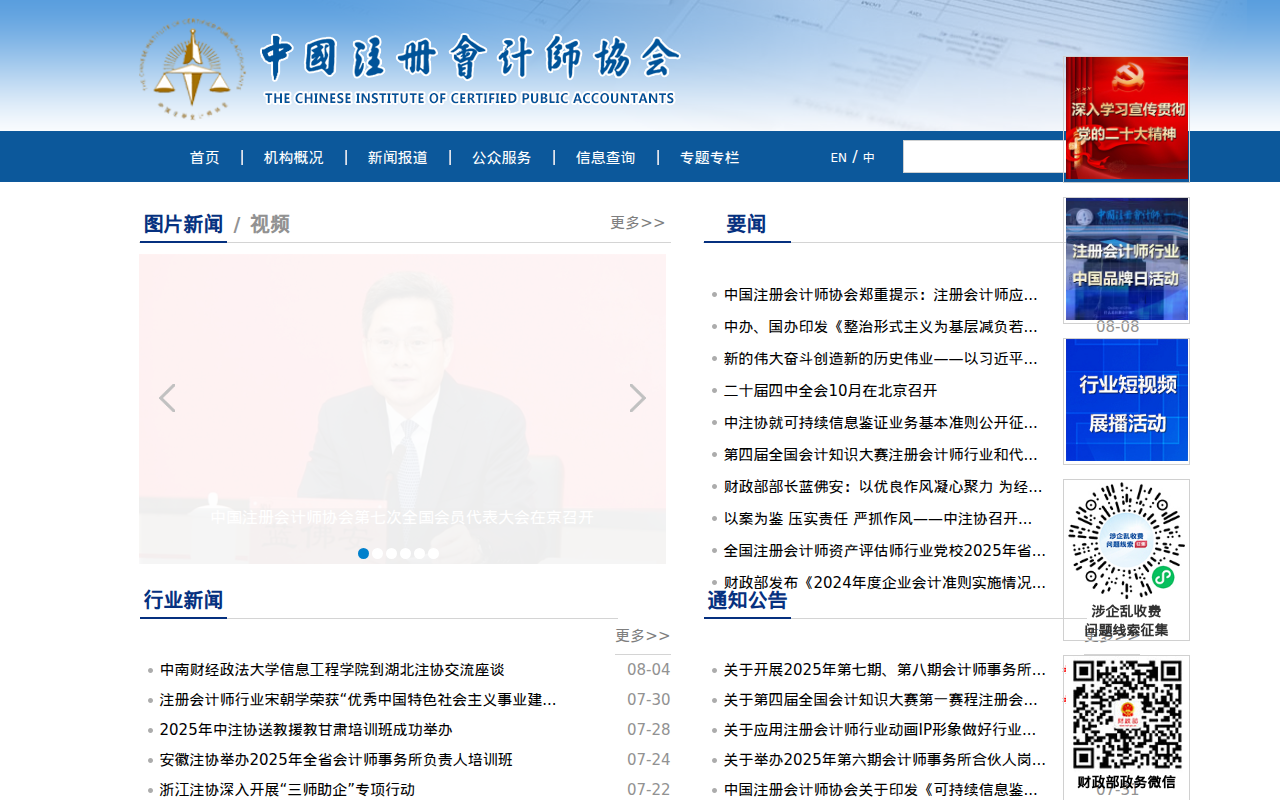The image size is (1280, 800).
Task: Open 二十届四中全会10月在北京召开 item
Action: tap(831, 391)
